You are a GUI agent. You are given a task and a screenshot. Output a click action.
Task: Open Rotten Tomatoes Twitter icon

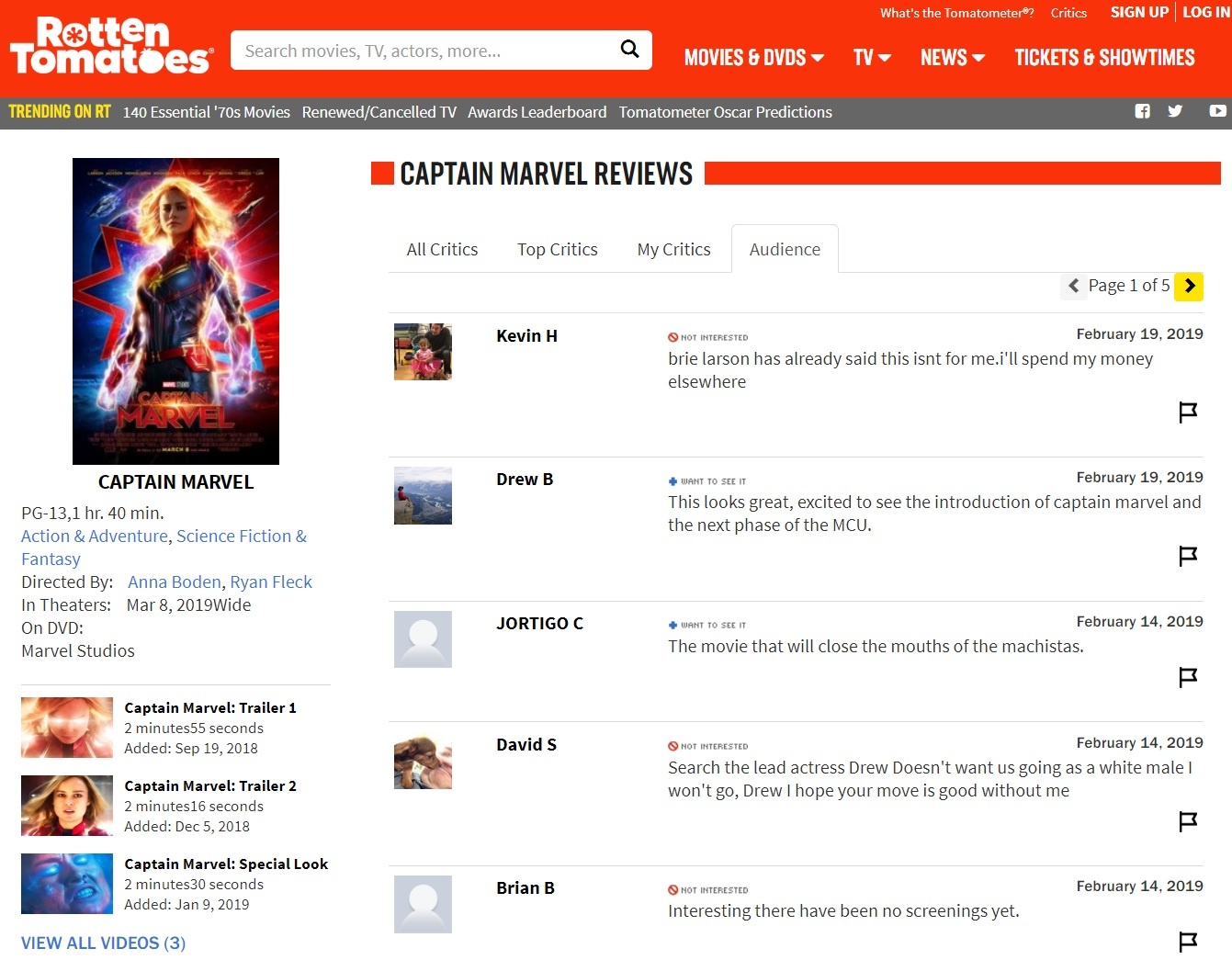click(x=1175, y=111)
